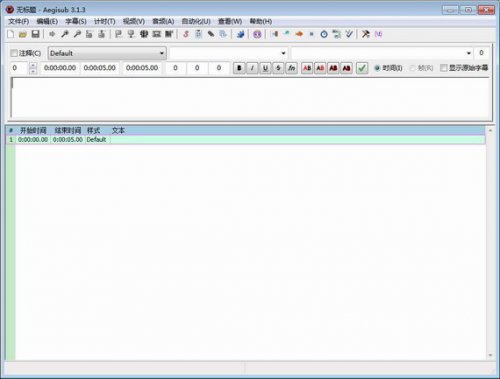Viewport: 500px width, 379px height.
Task: Select subtitle row 1 in the grid
Action: tap(245, 140)
